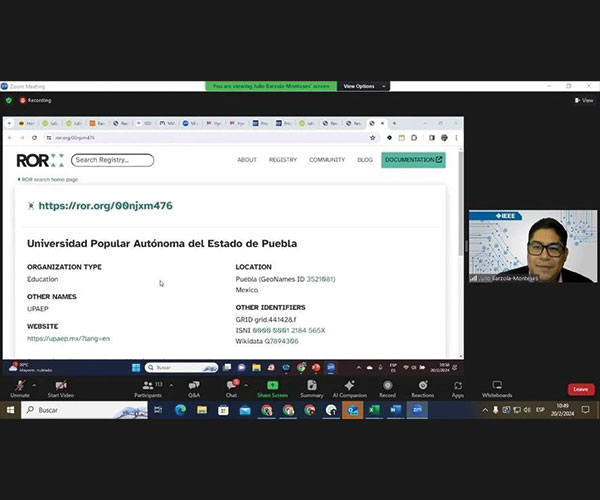This screenshot has width=600, height=500.
Task: Launch Microsoft Edge from taskbar
Action: point(180,410)
